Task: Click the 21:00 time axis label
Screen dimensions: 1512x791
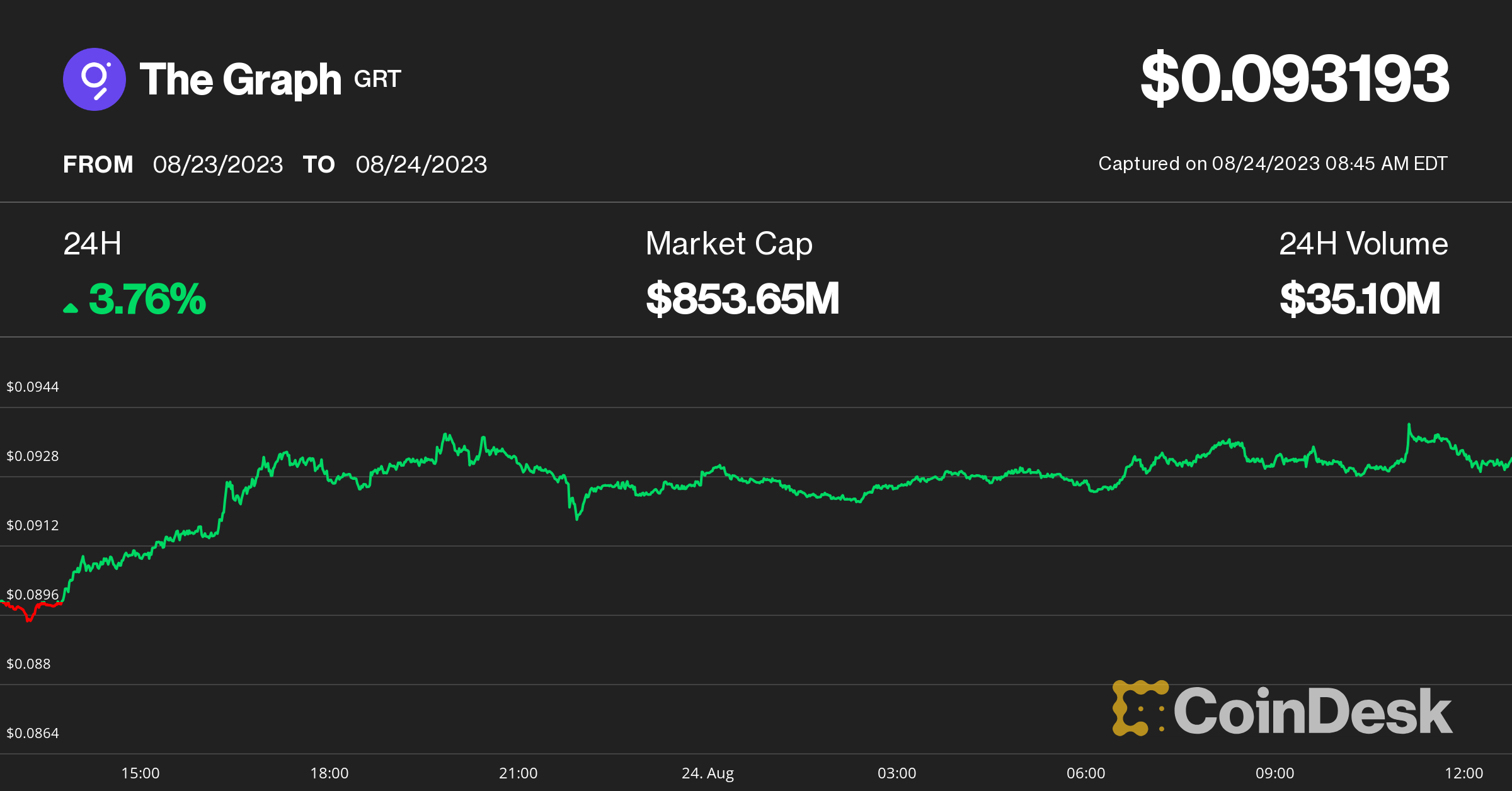Action: click(x=518, y=773)
